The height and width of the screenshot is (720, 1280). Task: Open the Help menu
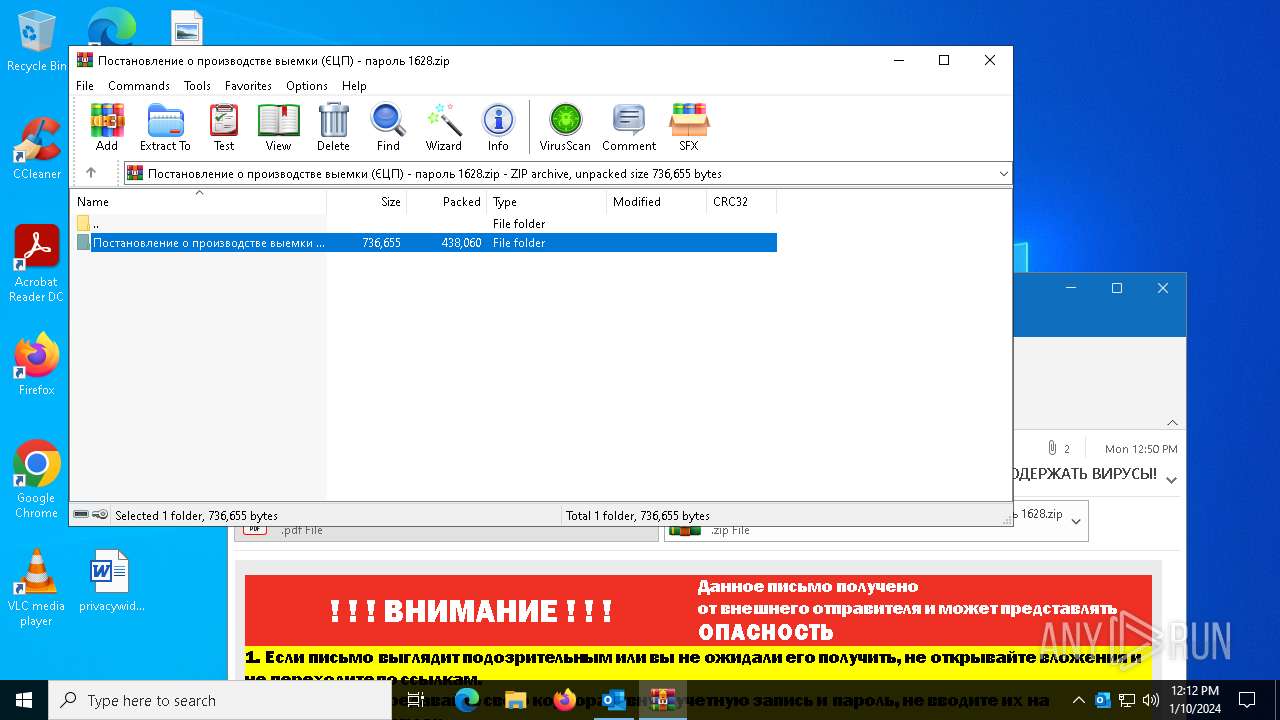click(354, 86)
